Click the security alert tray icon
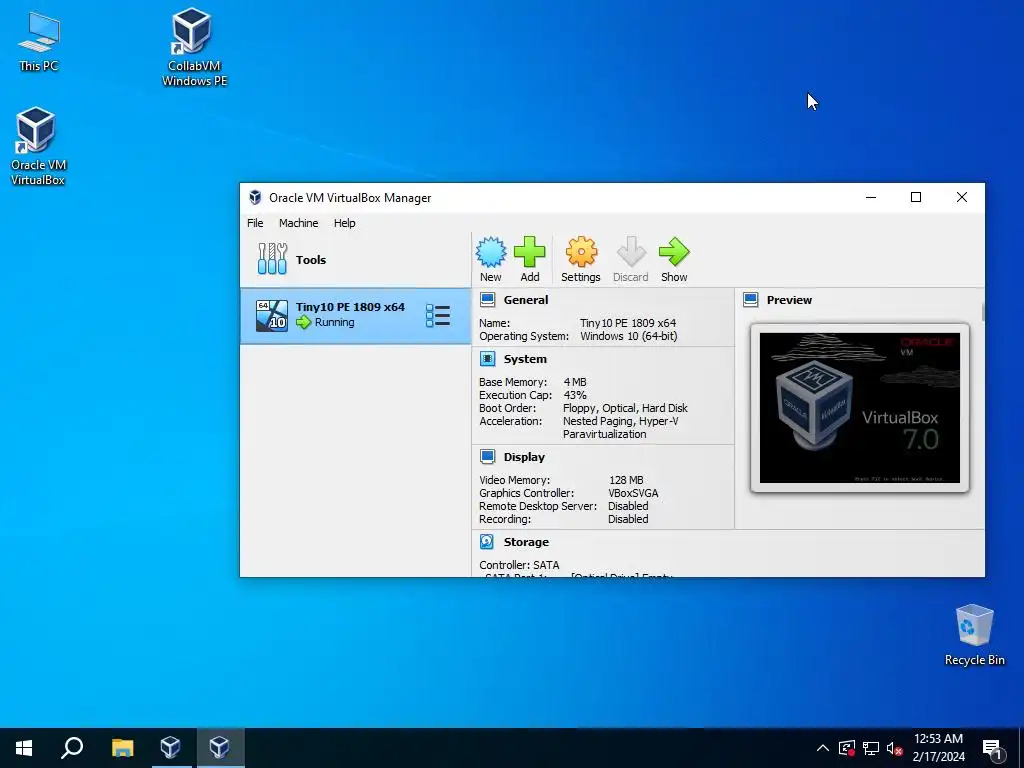The image size is (1024, 768). point(846,748)
